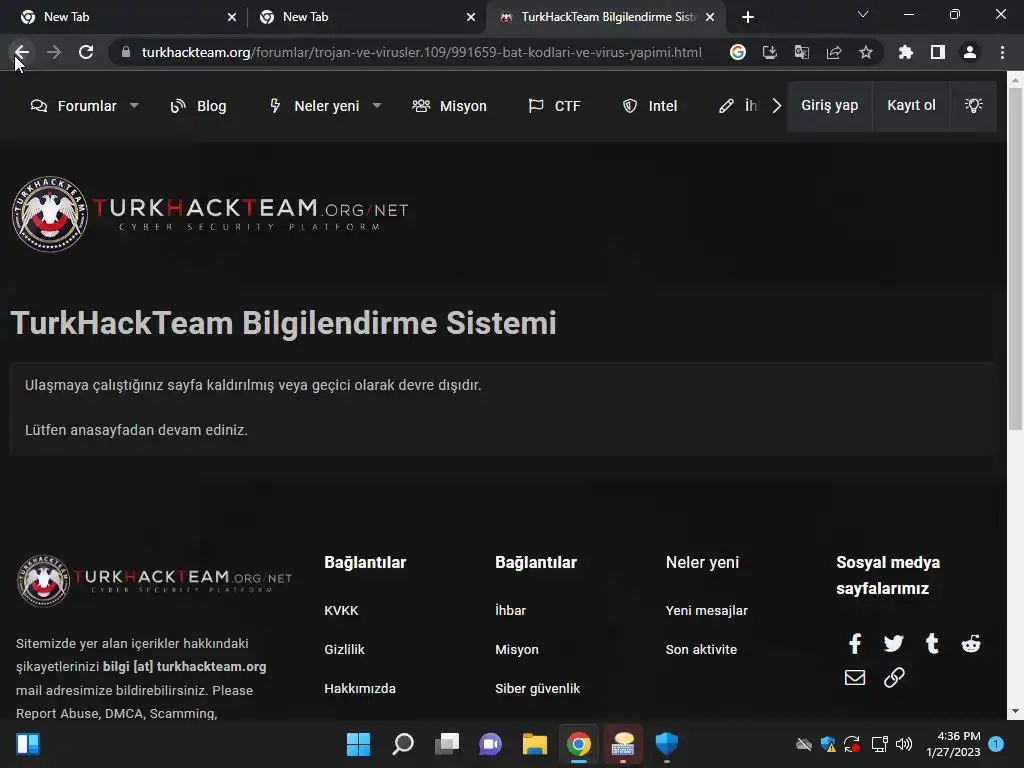Click the share page icon
1024x768 pixels.
[x=833, y=52]
